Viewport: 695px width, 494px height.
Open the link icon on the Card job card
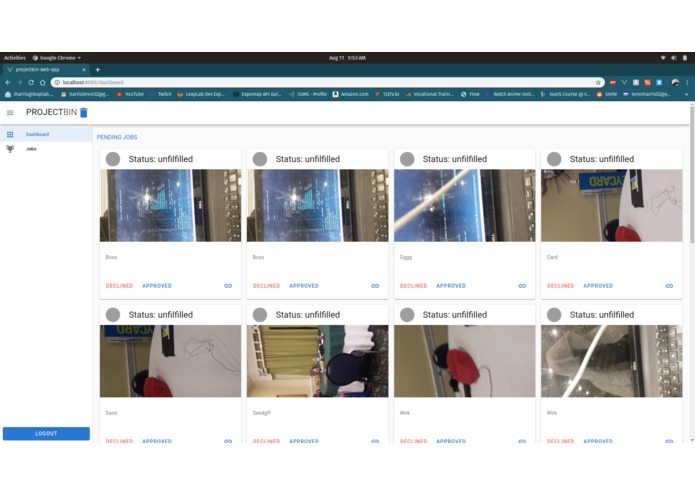click(x=669, y=286)
